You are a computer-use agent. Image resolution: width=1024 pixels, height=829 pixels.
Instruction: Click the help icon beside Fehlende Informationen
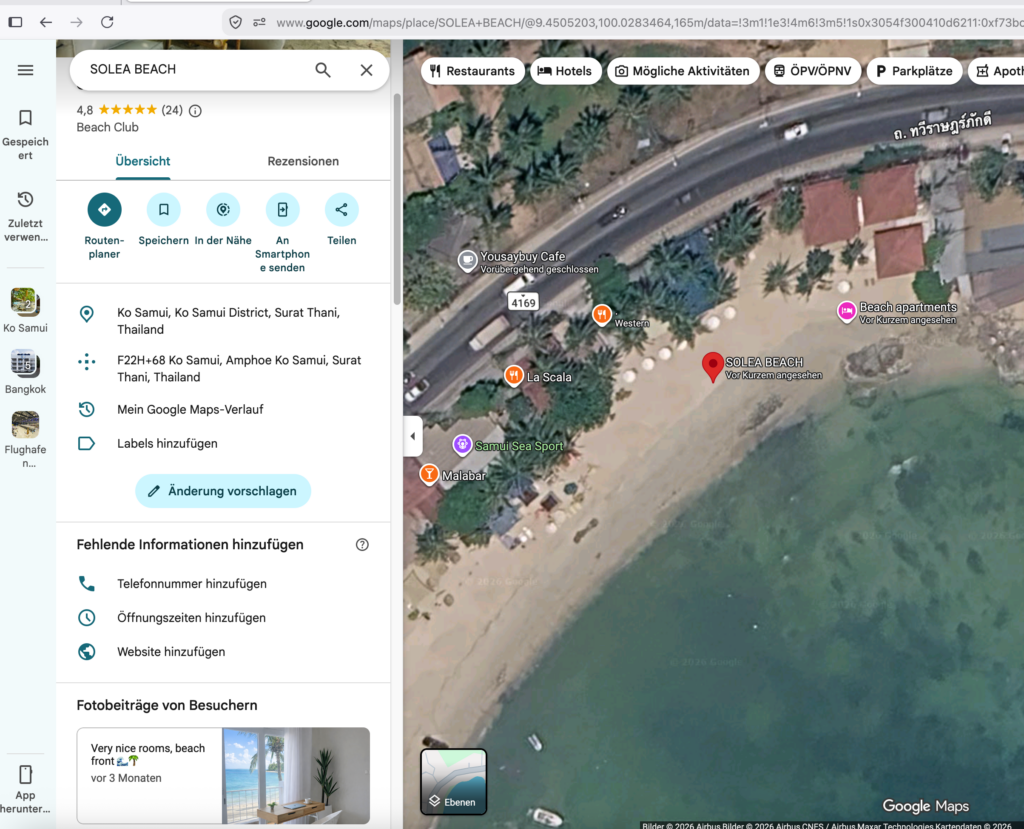(362, 545)
